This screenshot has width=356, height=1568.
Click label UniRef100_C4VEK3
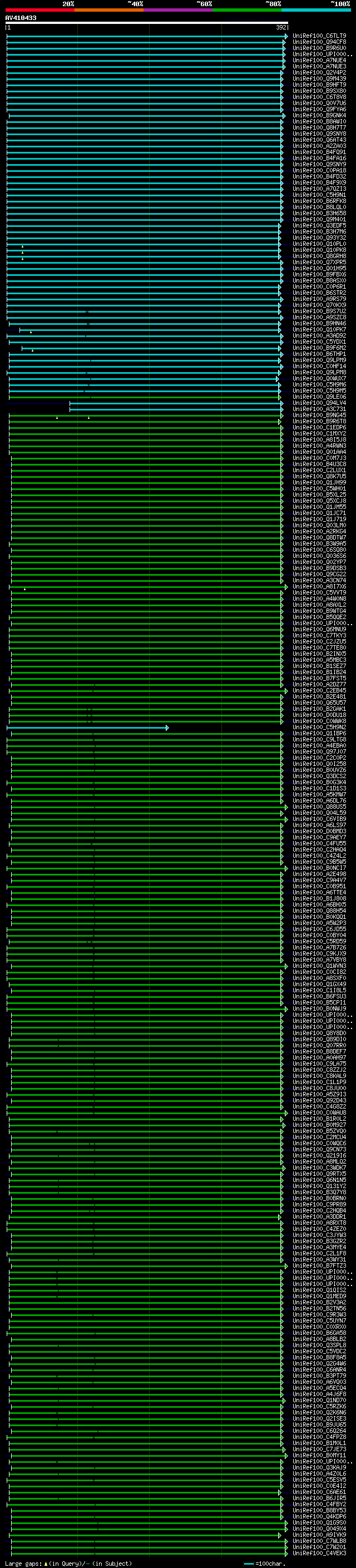319,1554
